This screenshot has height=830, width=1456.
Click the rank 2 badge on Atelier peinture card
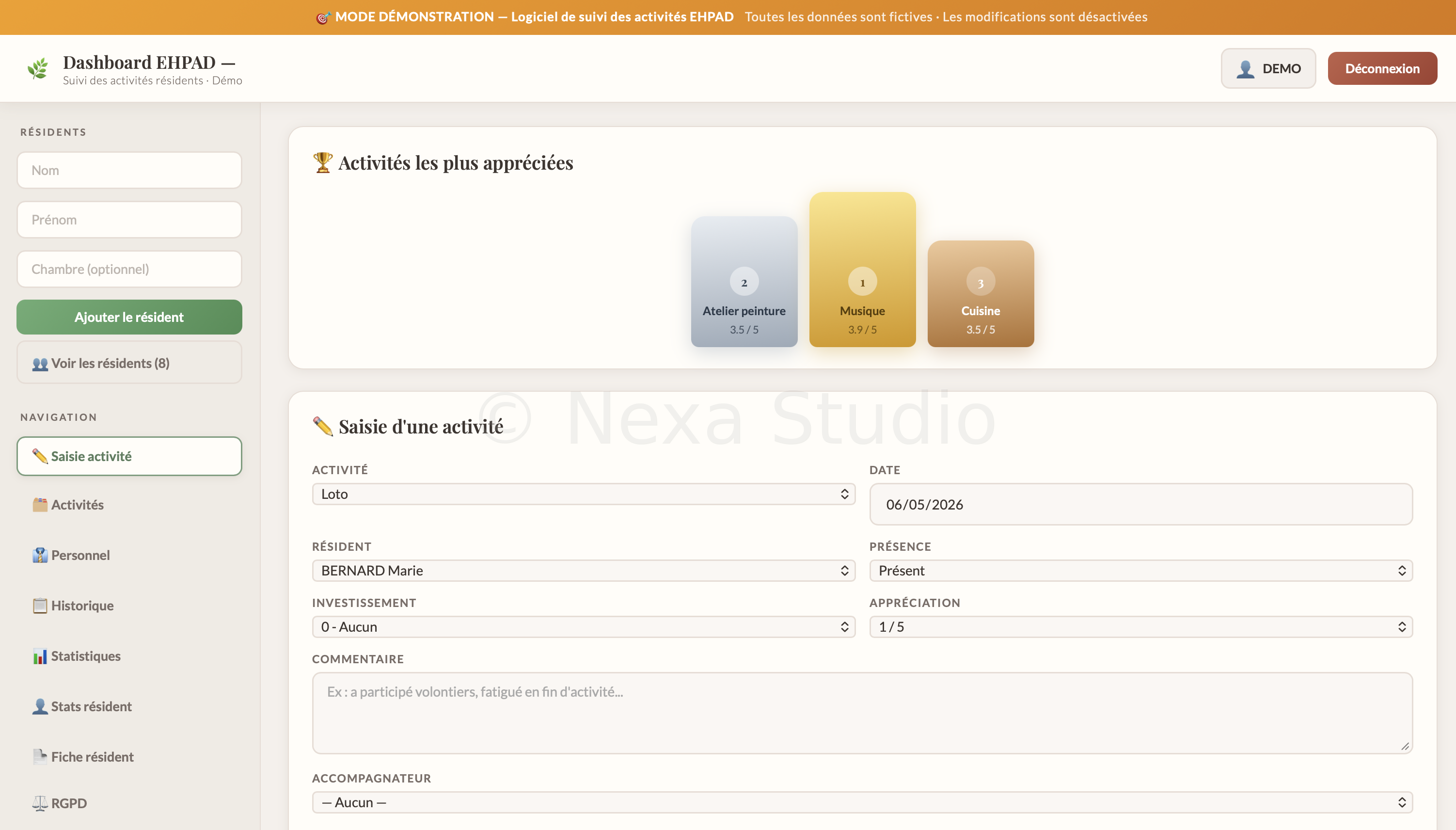(744, 282)
